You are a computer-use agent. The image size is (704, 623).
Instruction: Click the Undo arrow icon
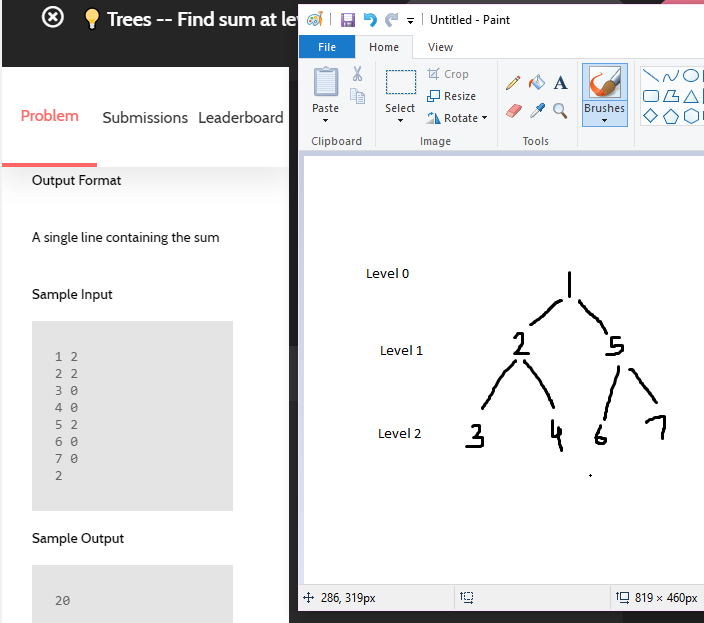(370, 20)
